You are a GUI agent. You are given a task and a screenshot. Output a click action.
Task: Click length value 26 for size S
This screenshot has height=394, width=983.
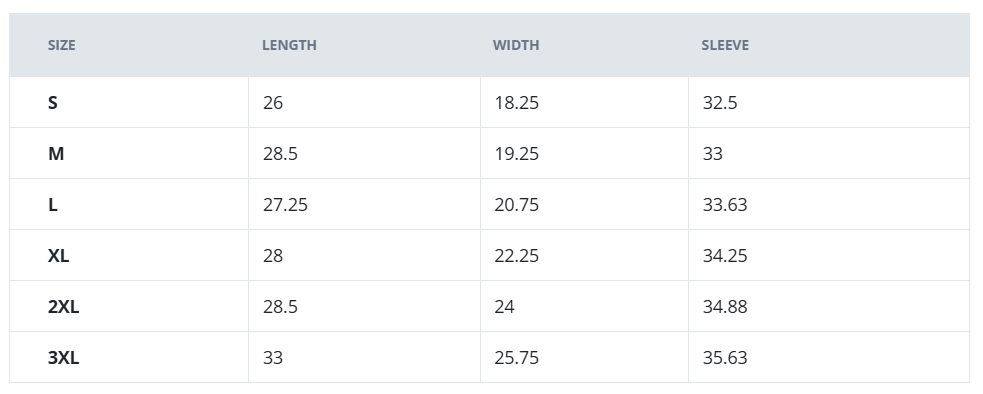point(273,103)
